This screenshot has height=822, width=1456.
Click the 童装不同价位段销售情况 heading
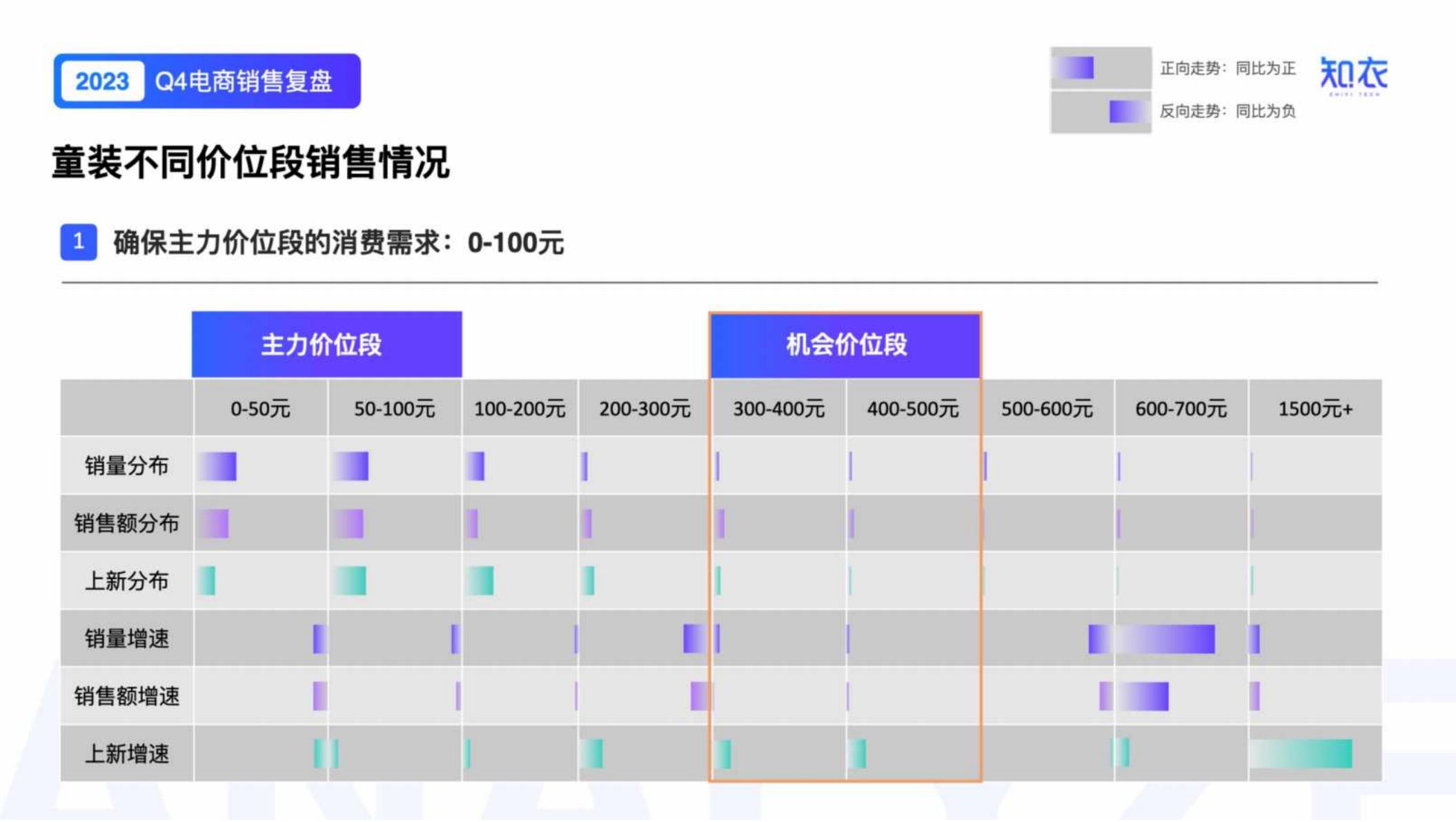250,163
